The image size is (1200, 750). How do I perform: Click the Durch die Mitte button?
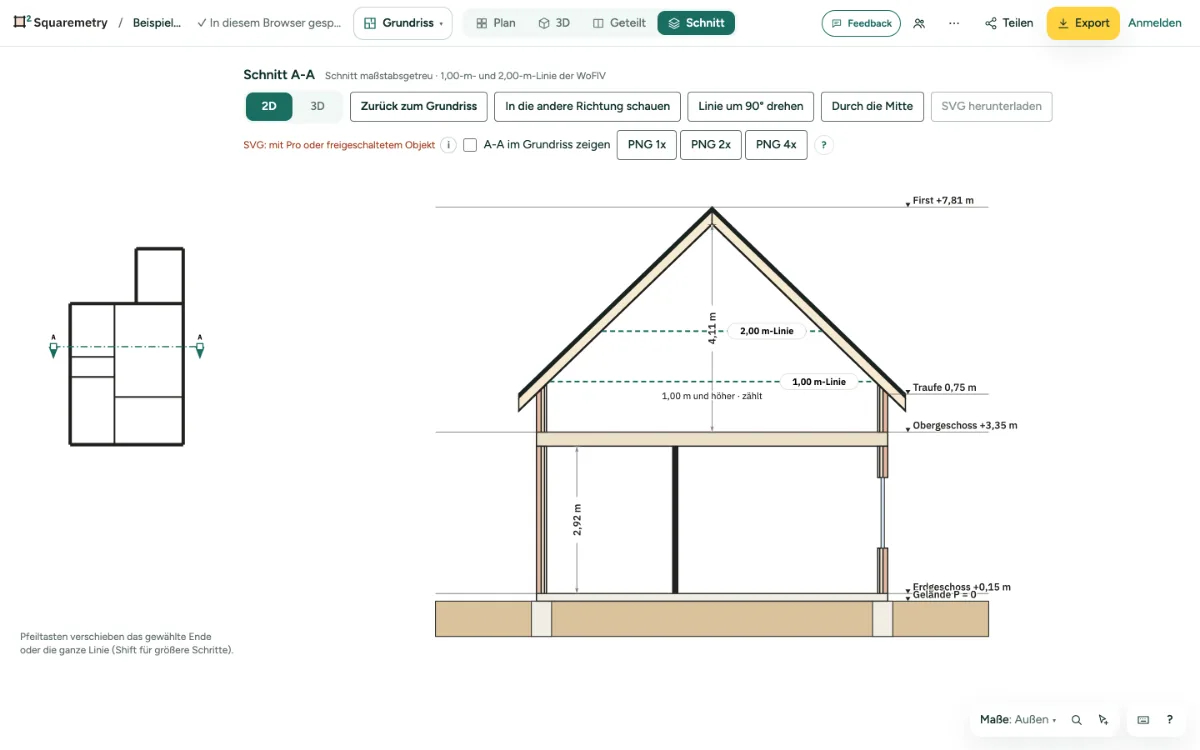pyautogui.click(x=872, y=106)
